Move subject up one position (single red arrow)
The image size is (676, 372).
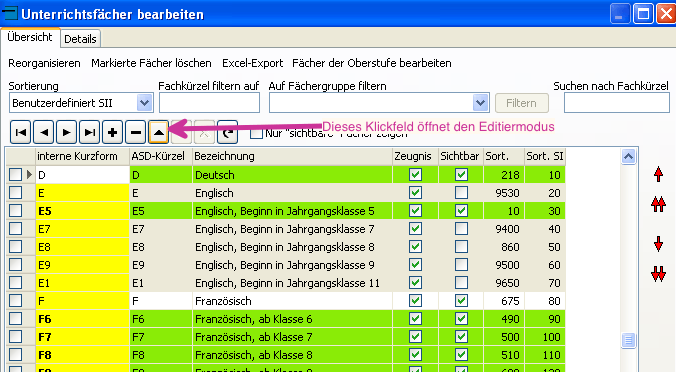pos(658,175)
